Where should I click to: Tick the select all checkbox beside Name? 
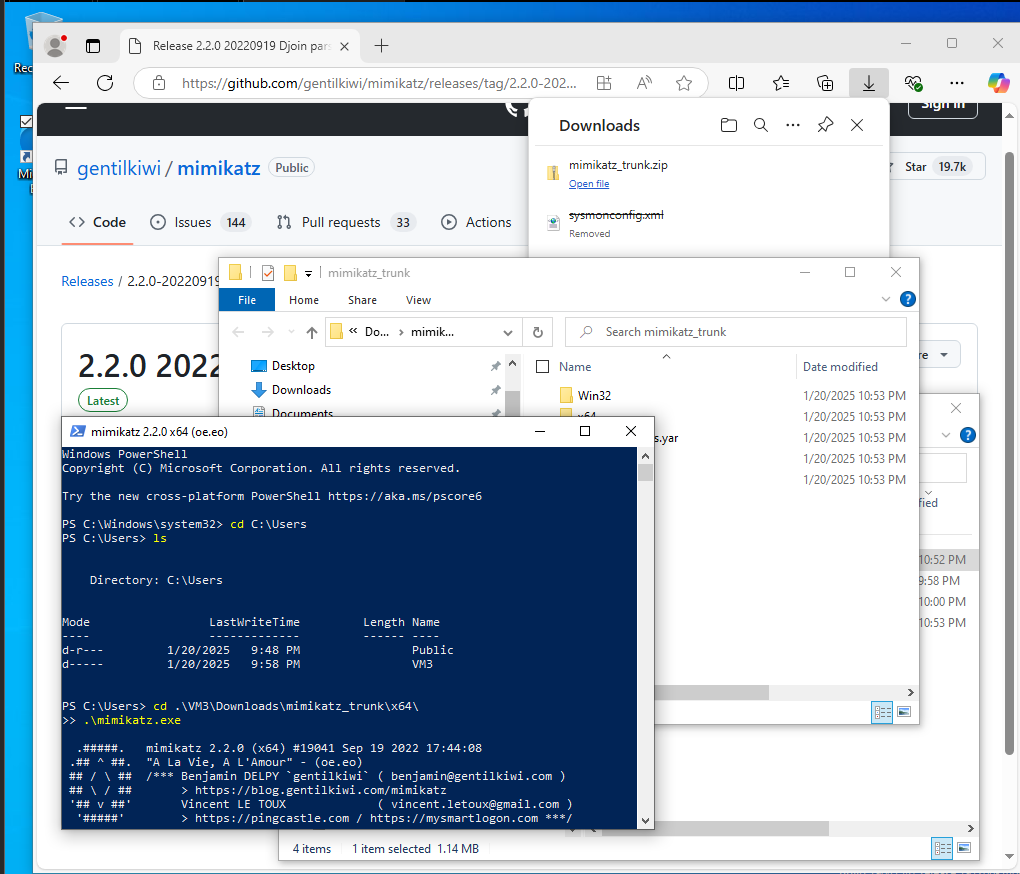pyautogui.click(x=542, y=367)
